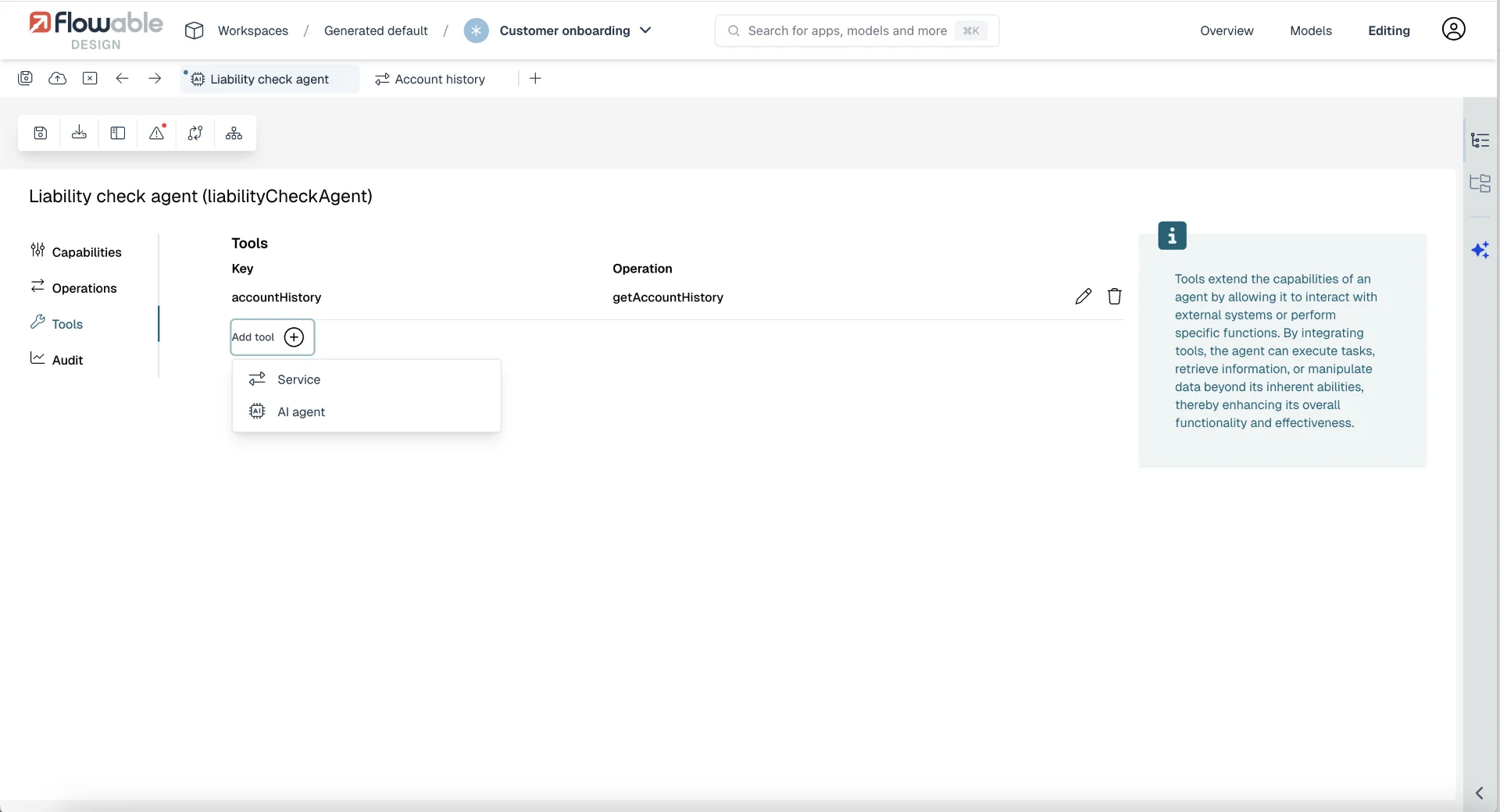Navigate forward with the right arrow
Viewport: 1500px width, 812px height.
pos(155,78)
